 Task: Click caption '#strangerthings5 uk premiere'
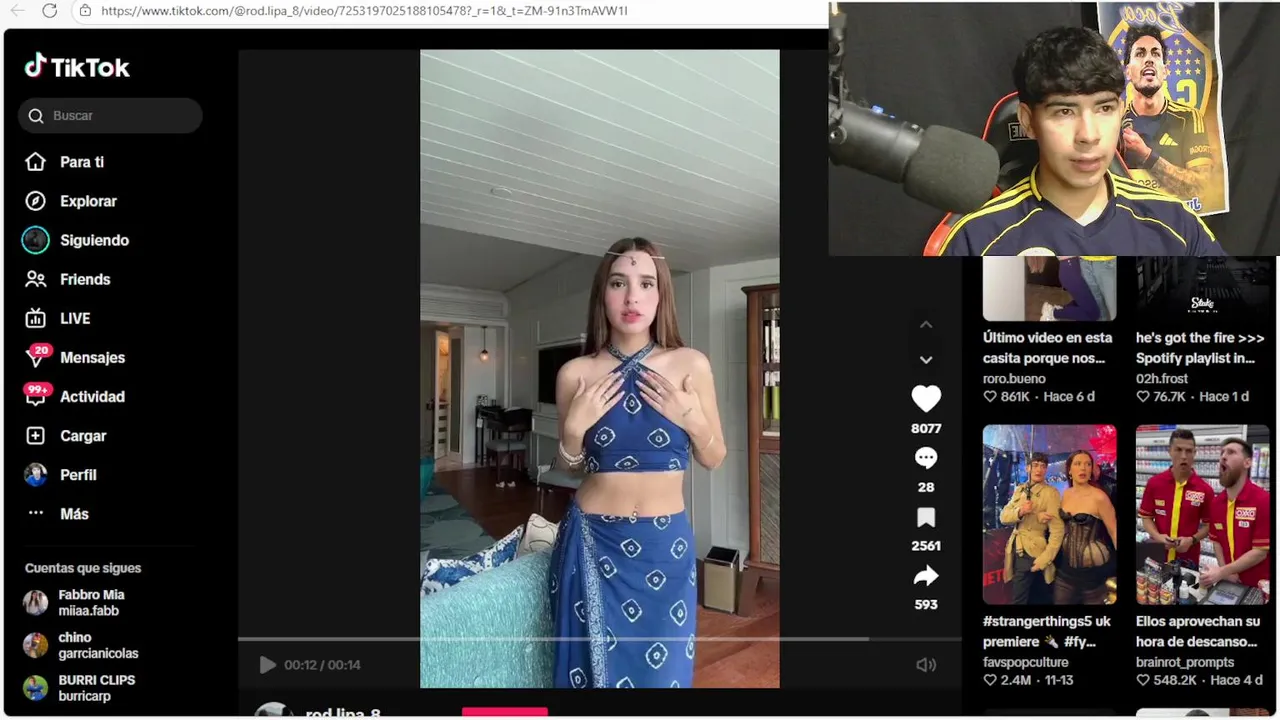coord(1047,631)
